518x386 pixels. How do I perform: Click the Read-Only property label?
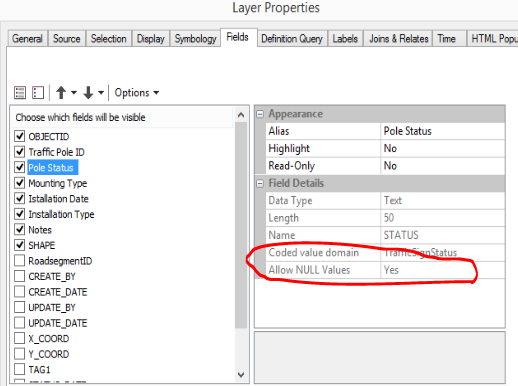click(292, 166)
